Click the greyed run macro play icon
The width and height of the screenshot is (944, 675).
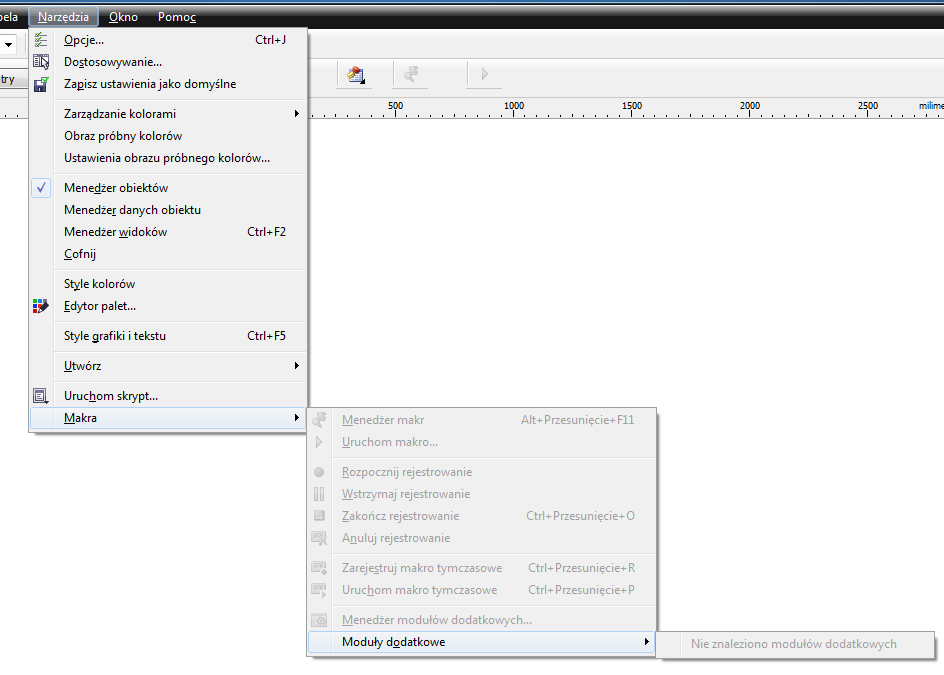(484, 74)
